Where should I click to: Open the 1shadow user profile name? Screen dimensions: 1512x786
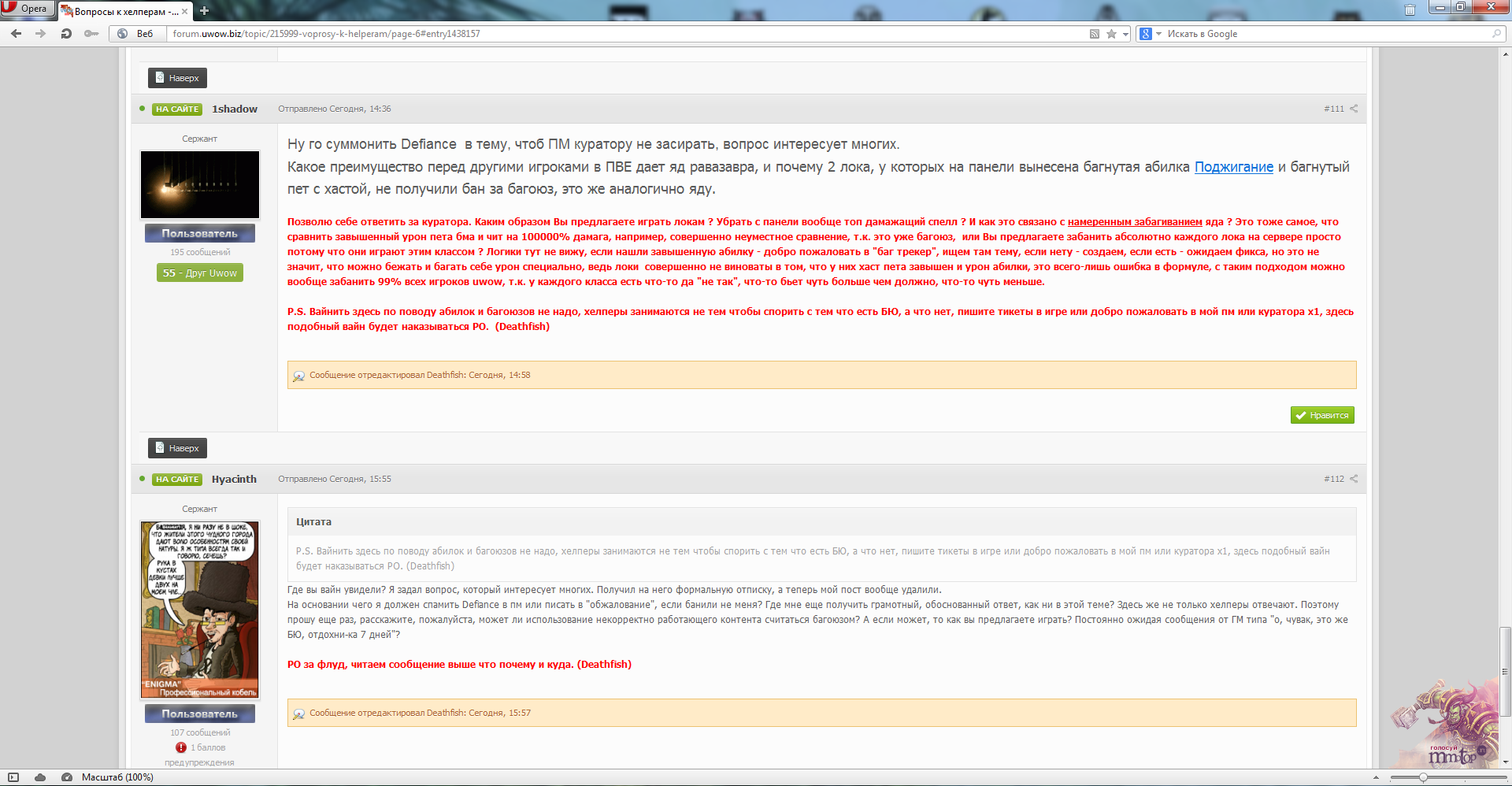[235, 109]
